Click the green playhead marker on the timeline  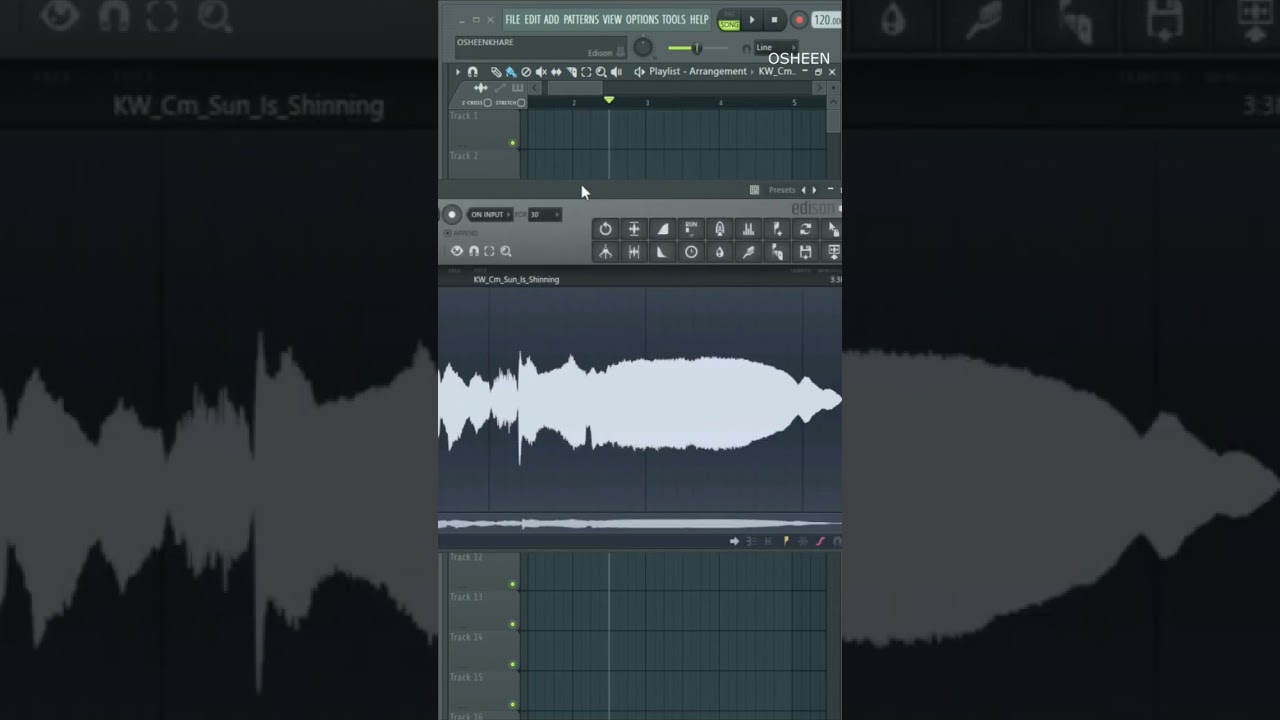click(x=609, y=100)
